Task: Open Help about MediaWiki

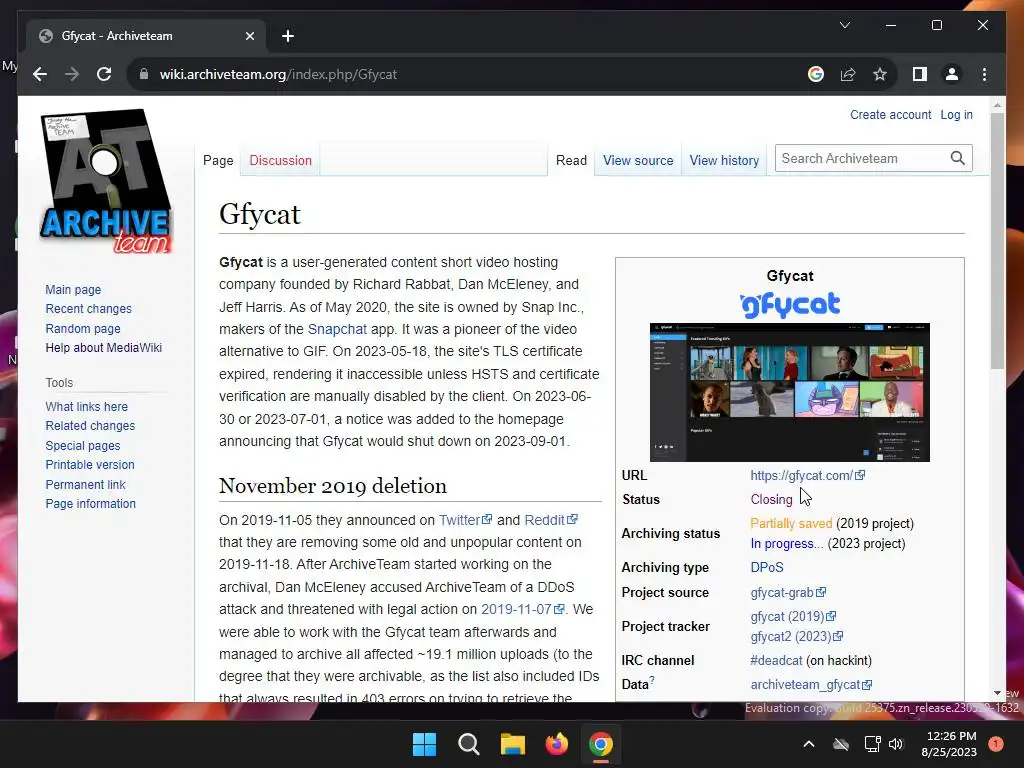Action: [x=103, y=347]
